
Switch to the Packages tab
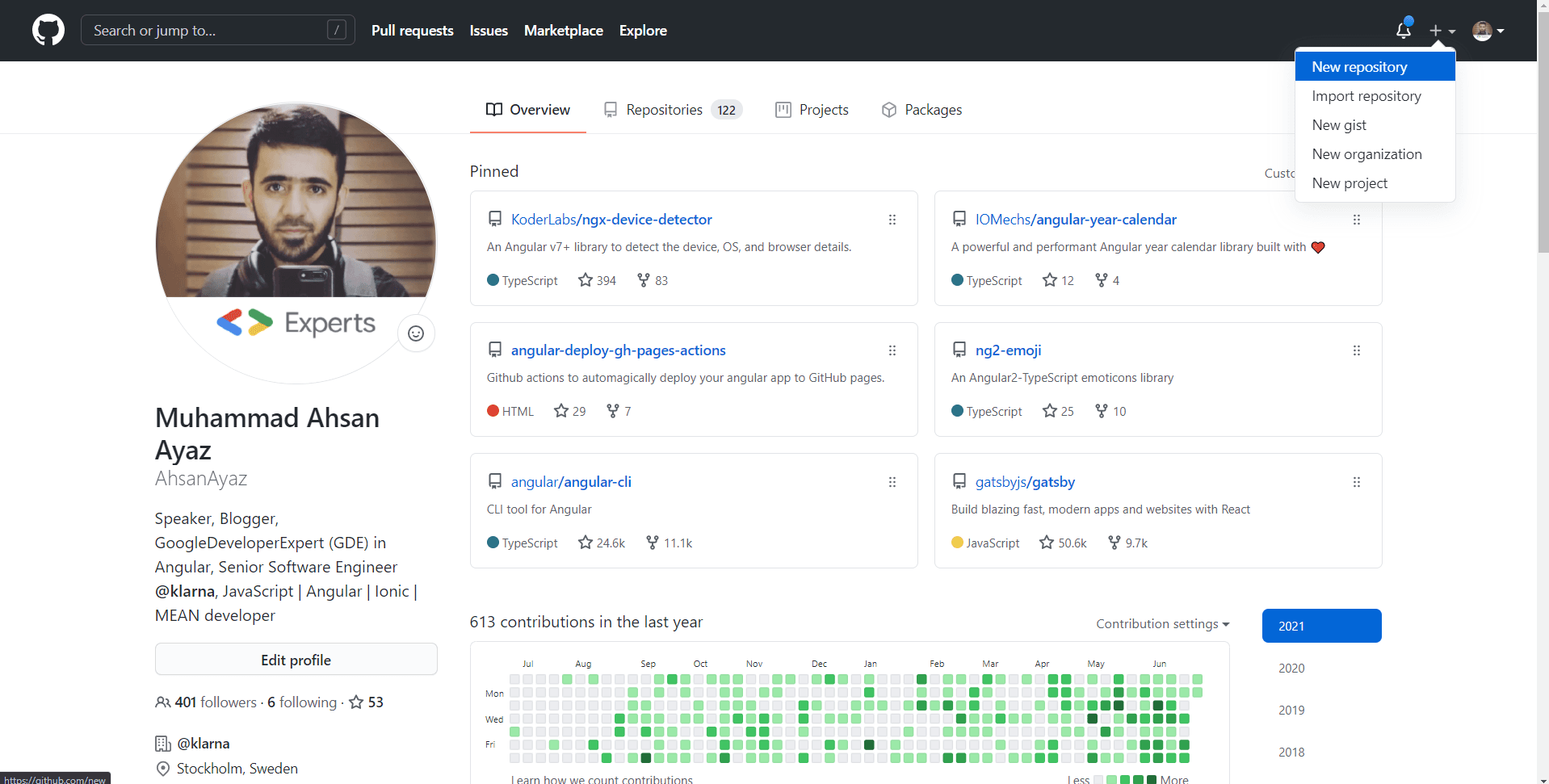[921, 110]
